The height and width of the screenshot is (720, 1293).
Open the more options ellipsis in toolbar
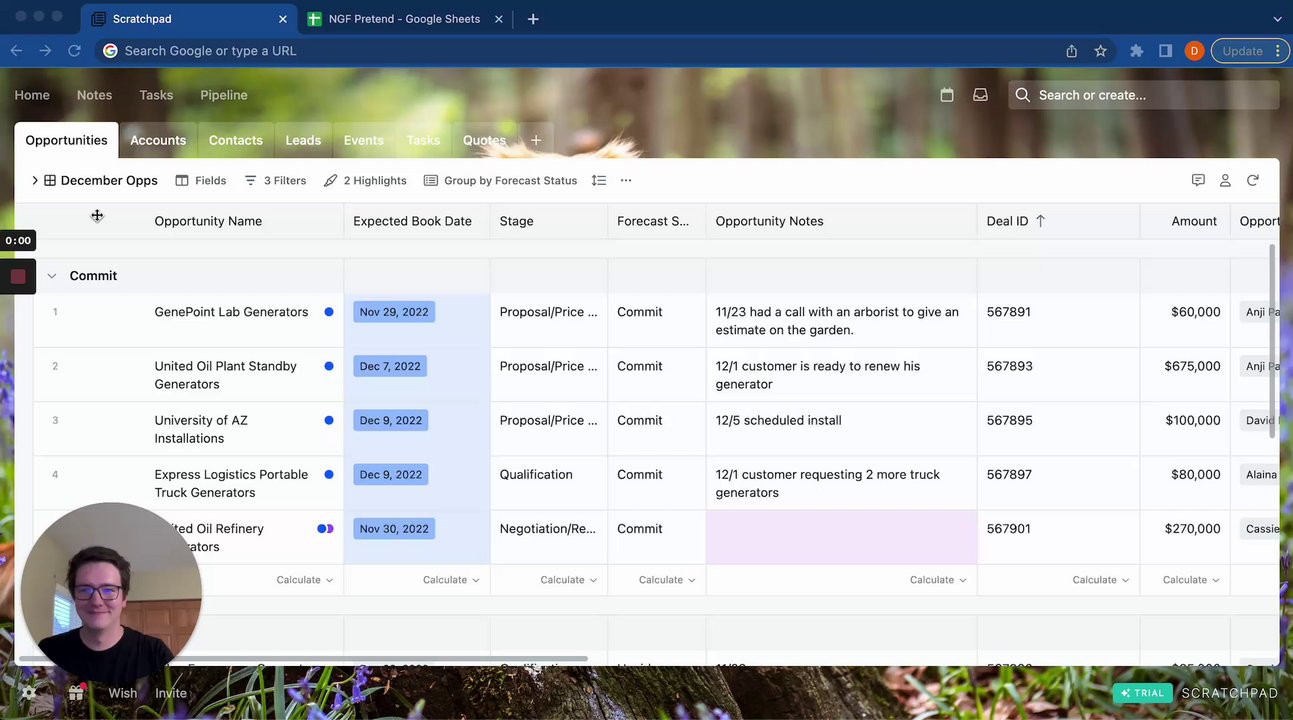[x=626, y=180]
